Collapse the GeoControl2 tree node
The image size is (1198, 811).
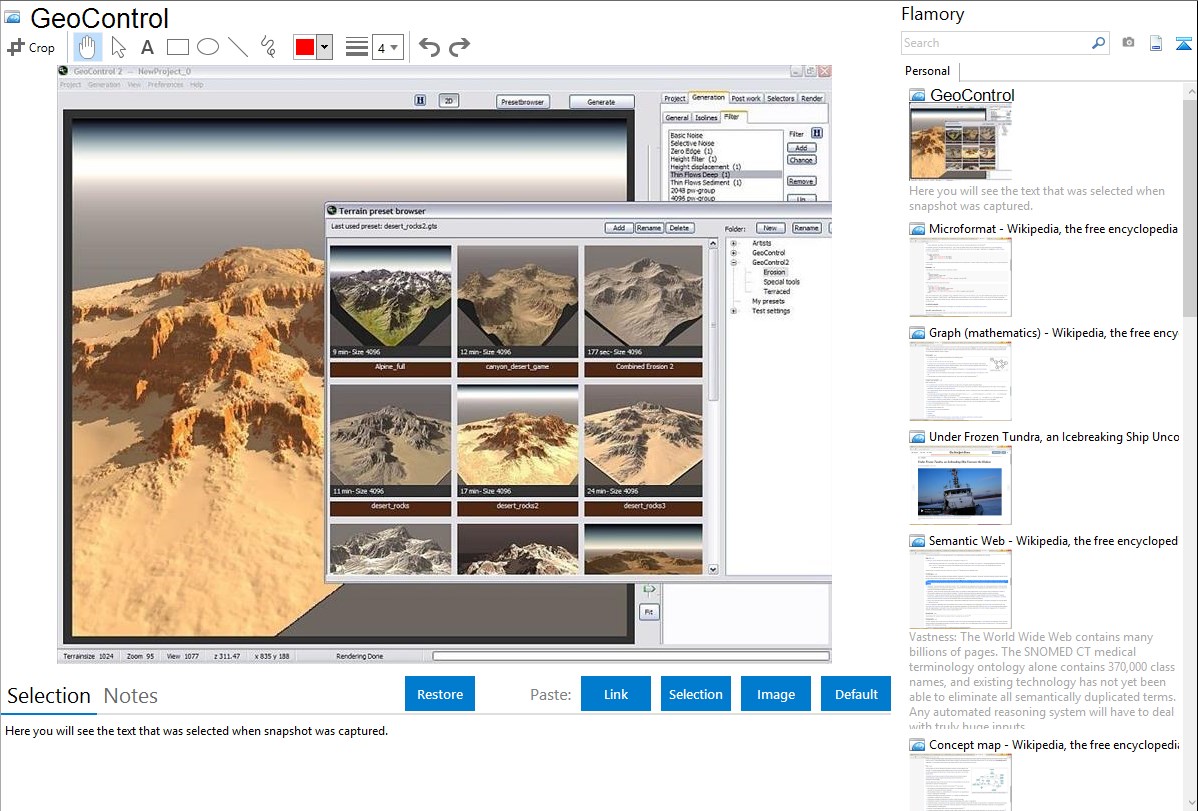coord(733,263)
